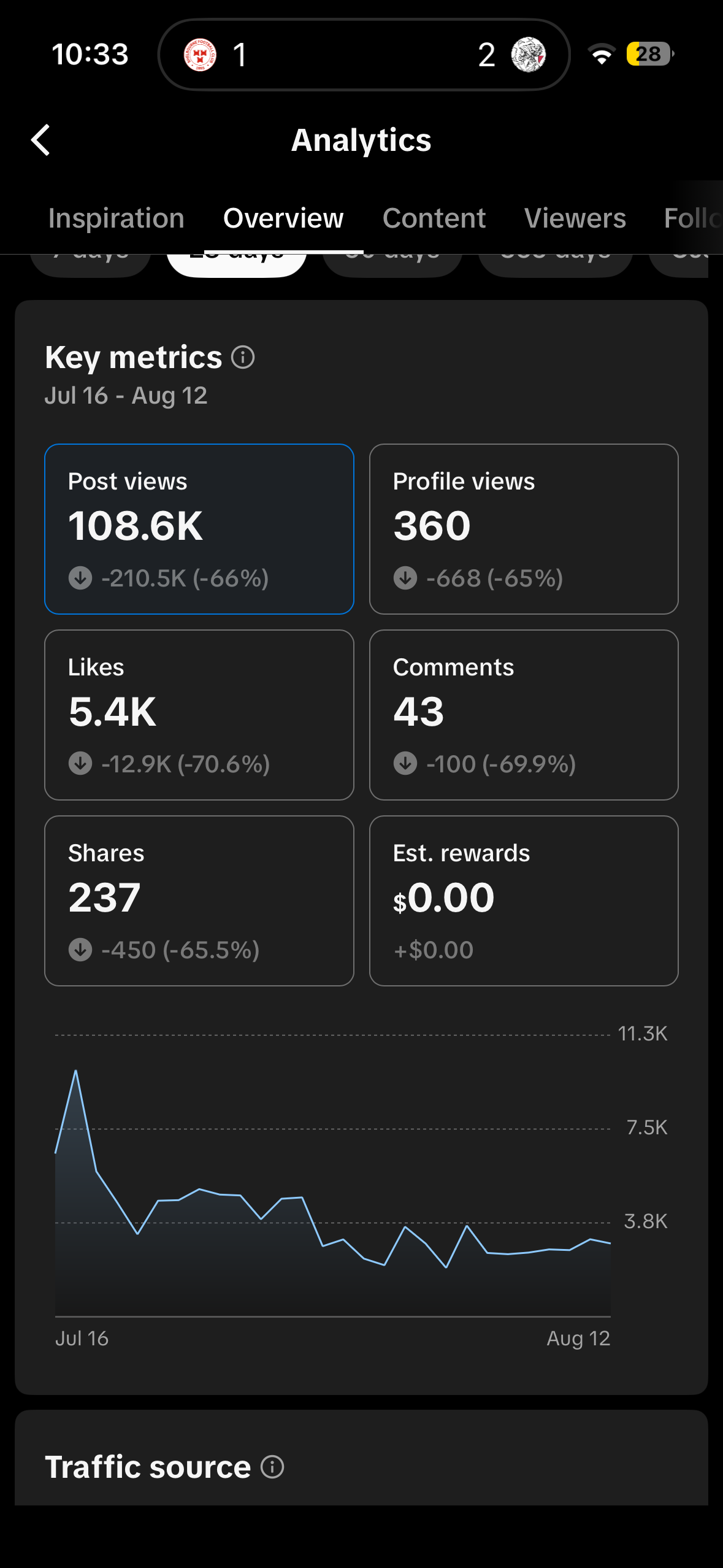Open Key metrics info icon
Viewport: 723px width, 1568px height.
pos(243,357)
